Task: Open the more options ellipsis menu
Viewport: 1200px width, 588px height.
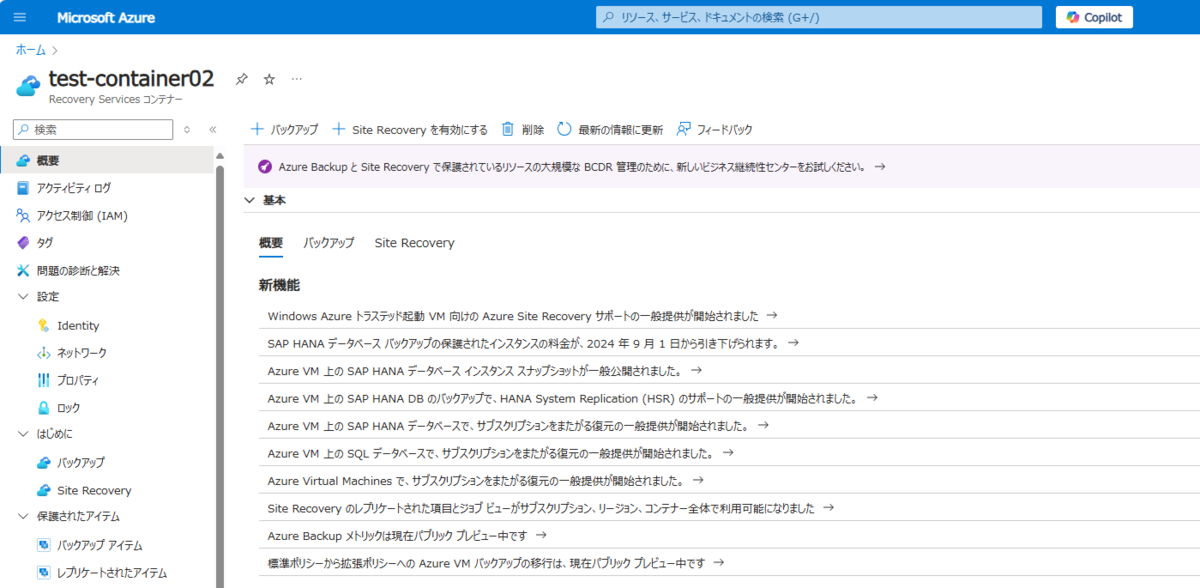Action: point(296,79)
